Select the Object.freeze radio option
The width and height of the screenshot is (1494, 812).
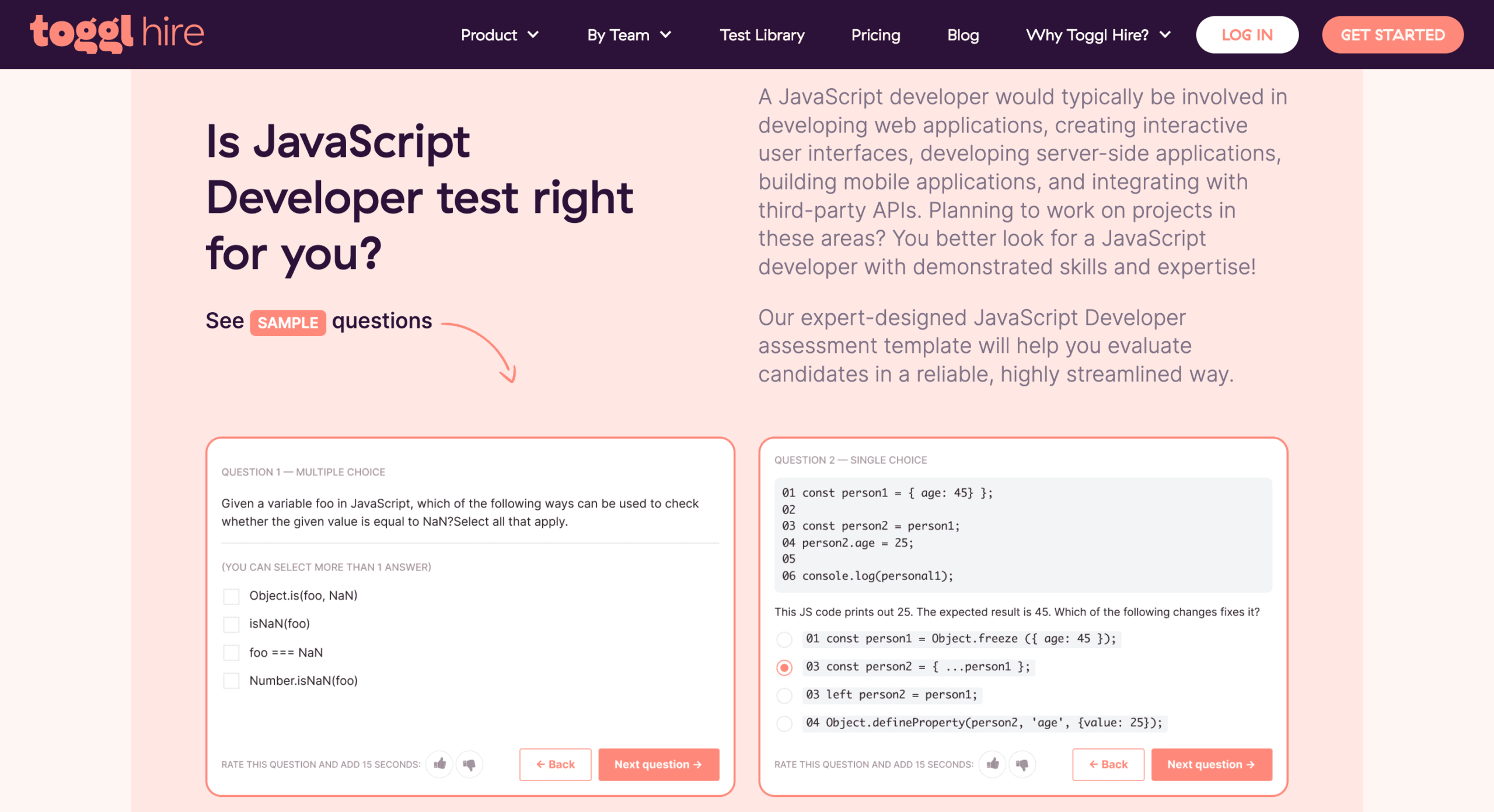click(784, 639)
